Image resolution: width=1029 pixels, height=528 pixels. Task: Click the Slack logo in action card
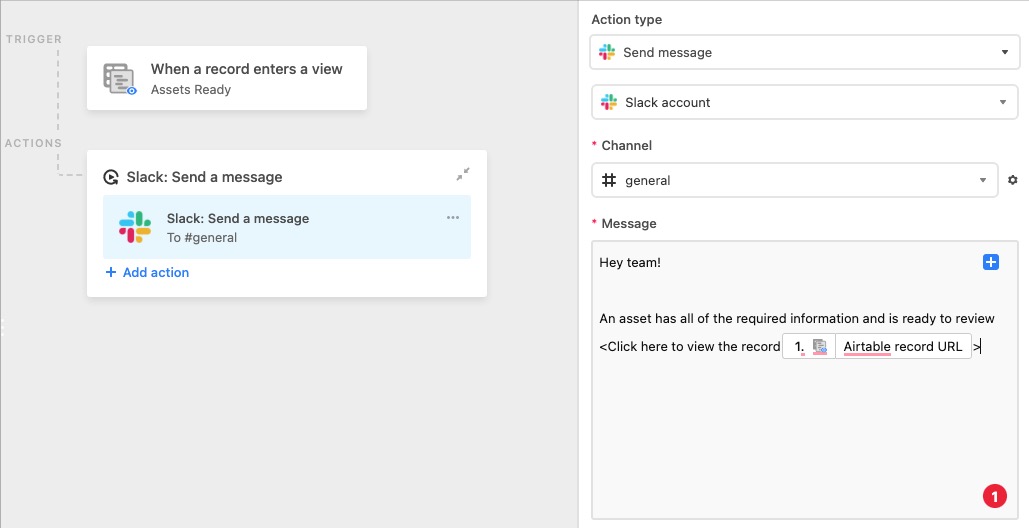coord(135,227)
